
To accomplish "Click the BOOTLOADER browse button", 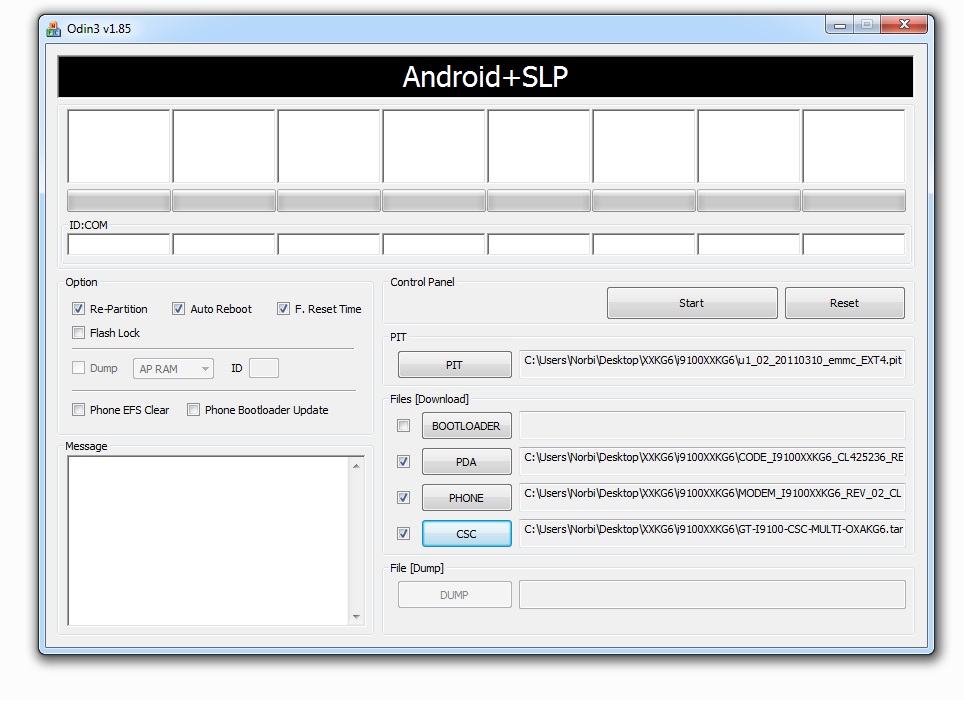I will pyautogui.click(x=466, y=425).
